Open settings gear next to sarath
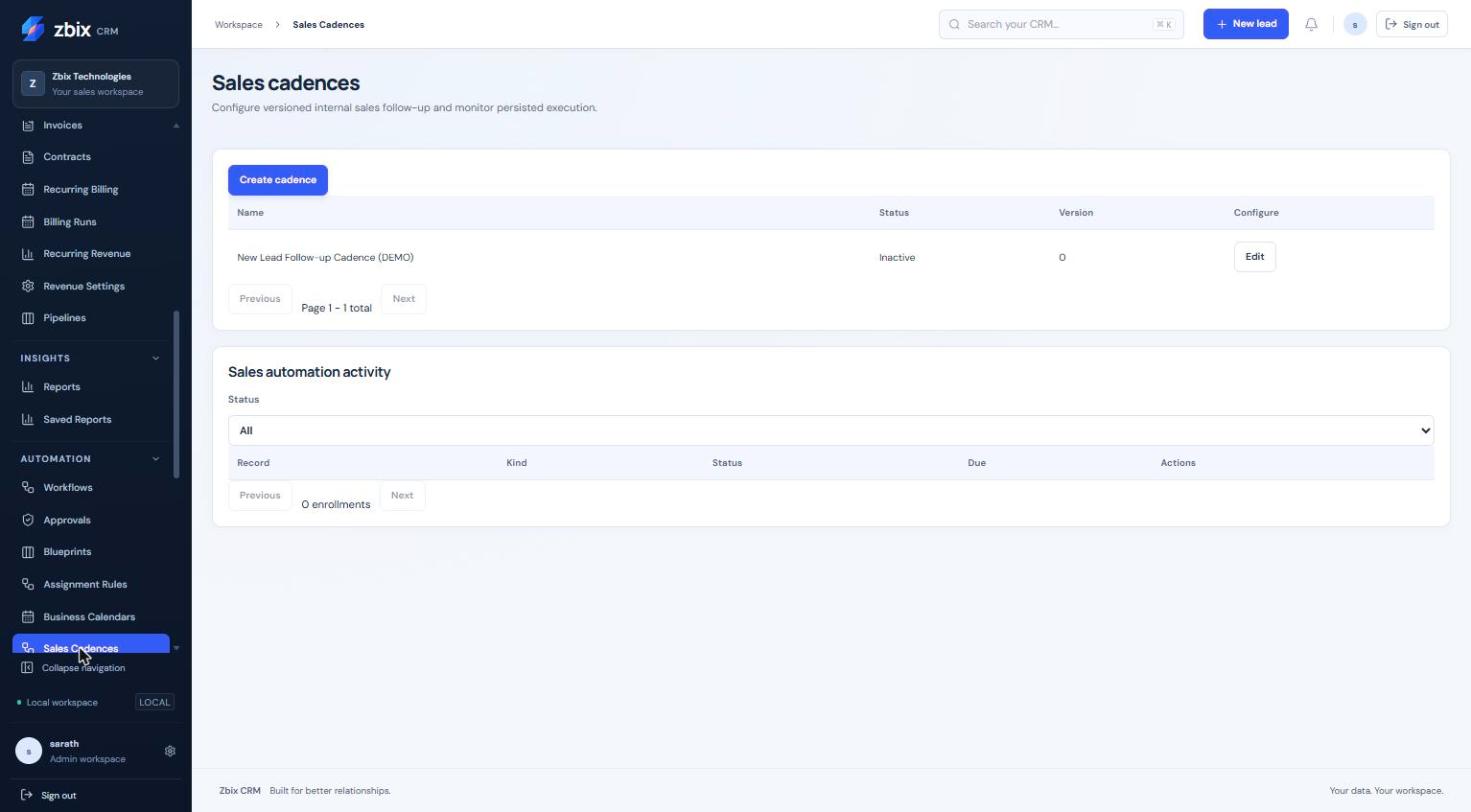Viewport: 1471px width, 812px height. [x=170, y=751]
